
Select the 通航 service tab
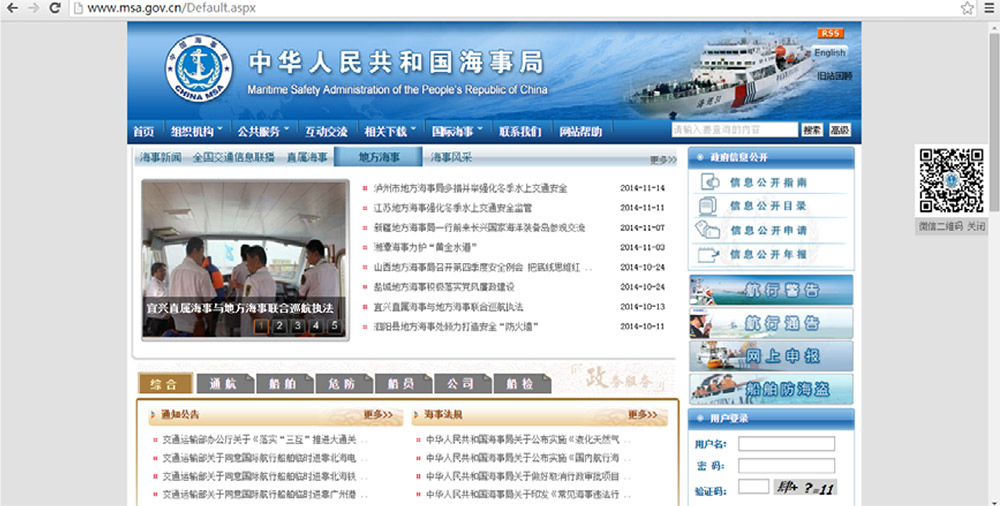(224, 383)
